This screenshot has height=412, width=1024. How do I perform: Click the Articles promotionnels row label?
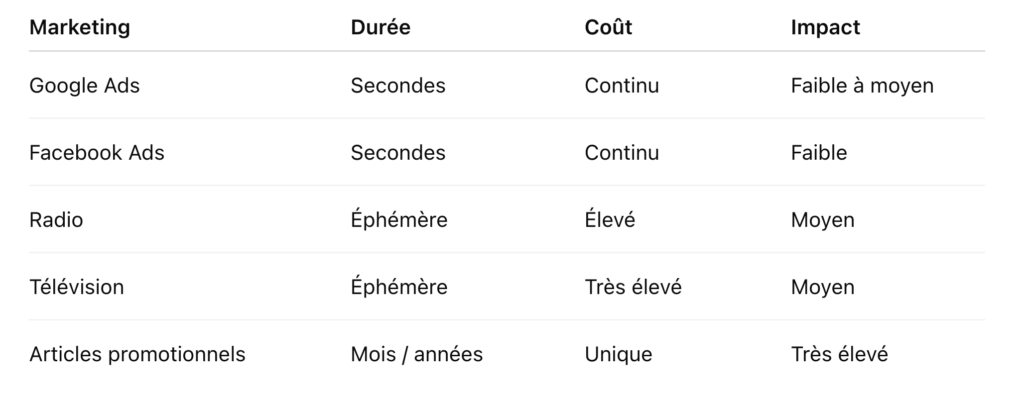tap(137, 354)
